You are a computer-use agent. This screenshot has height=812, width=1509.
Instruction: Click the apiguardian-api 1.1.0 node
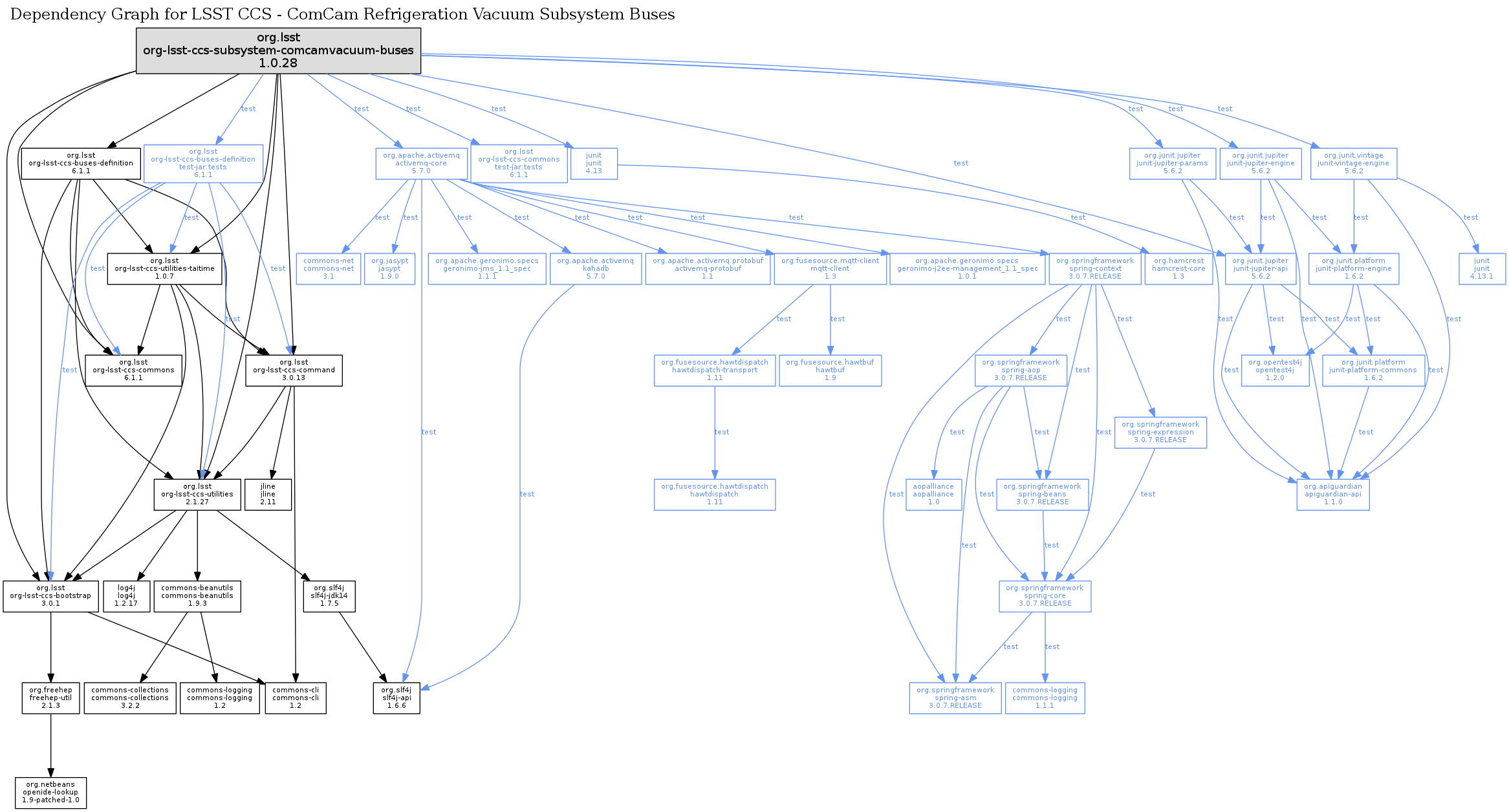point(1332,495)
